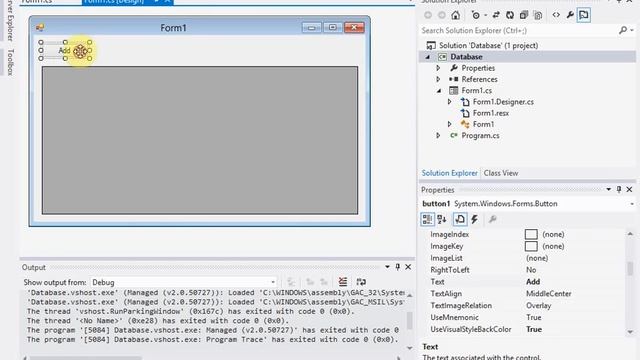Viewport: 640px width, 360px height.
Task: Click the Collapse All icon
Action: point(524,15)
